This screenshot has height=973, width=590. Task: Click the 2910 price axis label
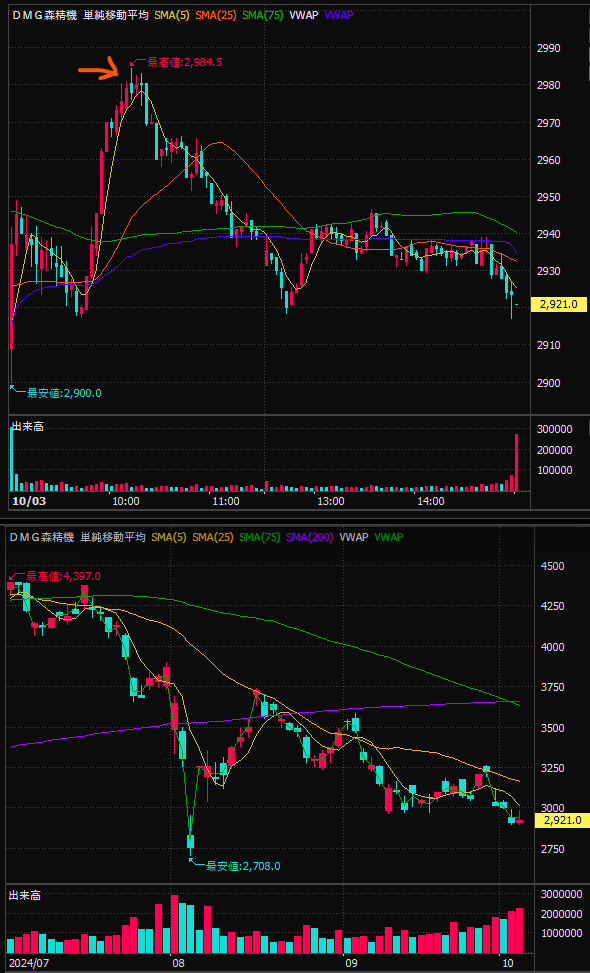pos(549,345)
